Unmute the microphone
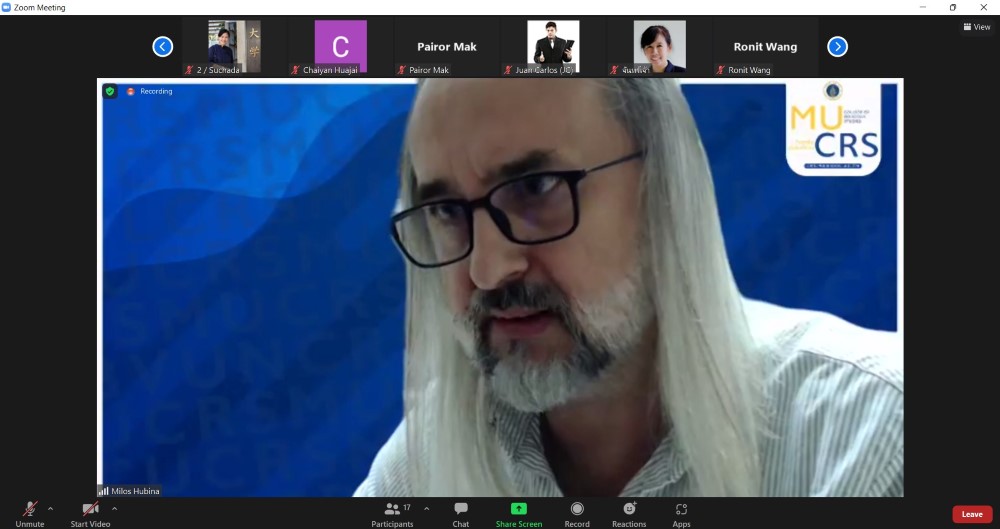This screenshot has height=529, width=1000. click(x=30, y=512)
